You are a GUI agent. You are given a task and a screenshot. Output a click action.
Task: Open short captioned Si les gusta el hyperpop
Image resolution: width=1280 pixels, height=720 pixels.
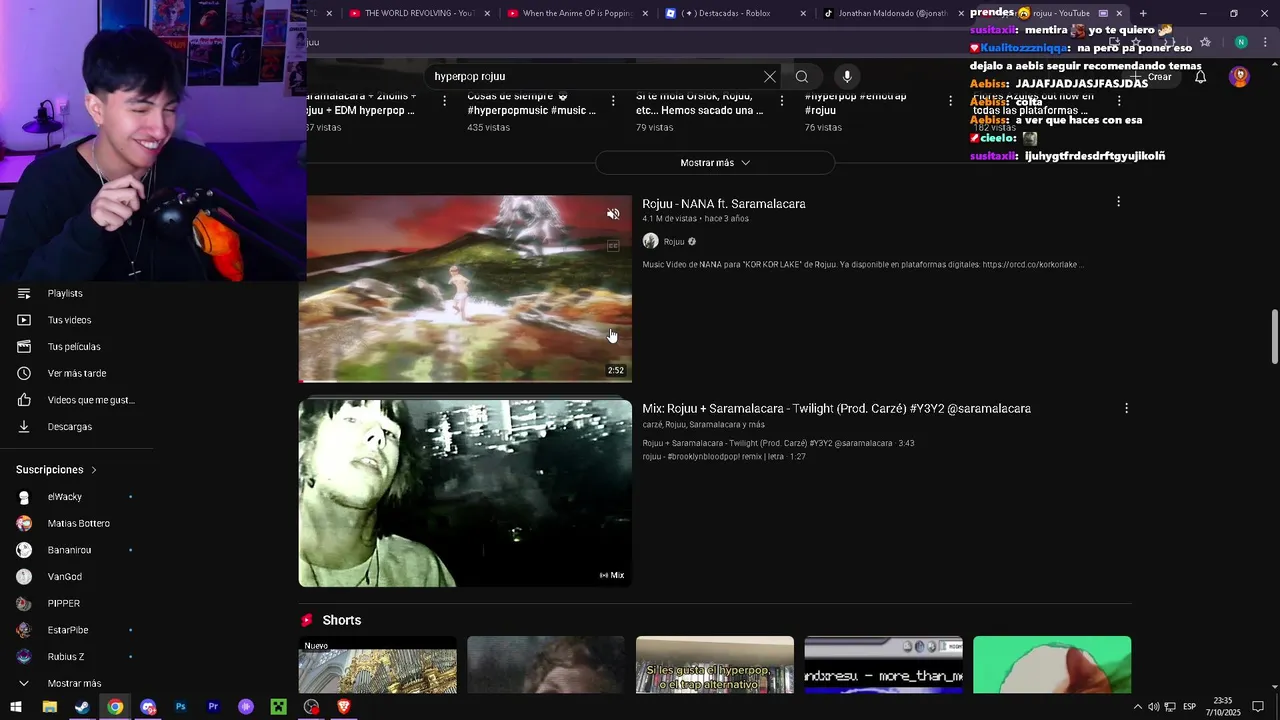pyautogui.click(x=715, y=665)
